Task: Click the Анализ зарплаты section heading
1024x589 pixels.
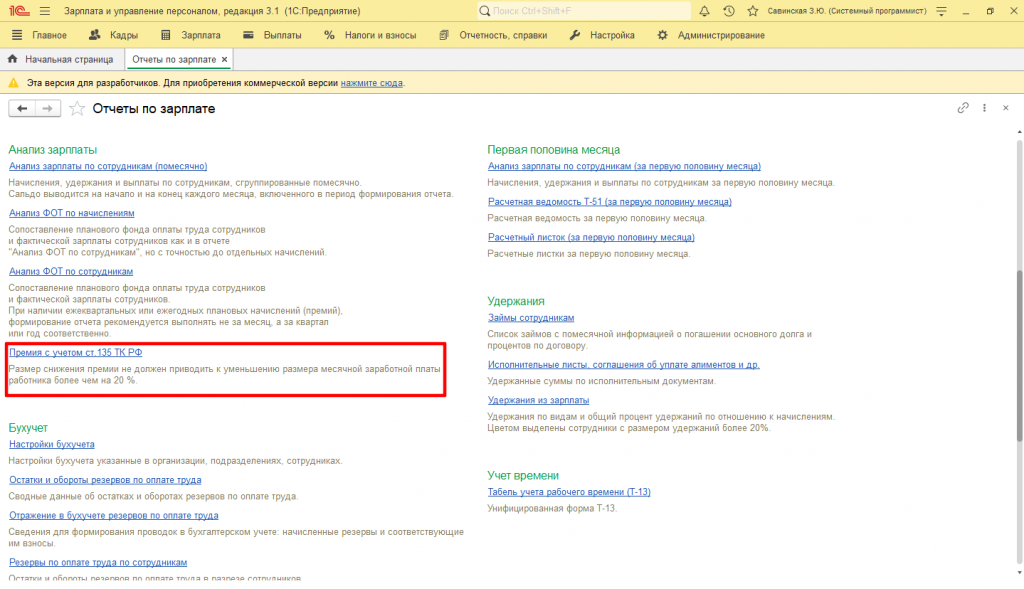Action: coord(52,150)
